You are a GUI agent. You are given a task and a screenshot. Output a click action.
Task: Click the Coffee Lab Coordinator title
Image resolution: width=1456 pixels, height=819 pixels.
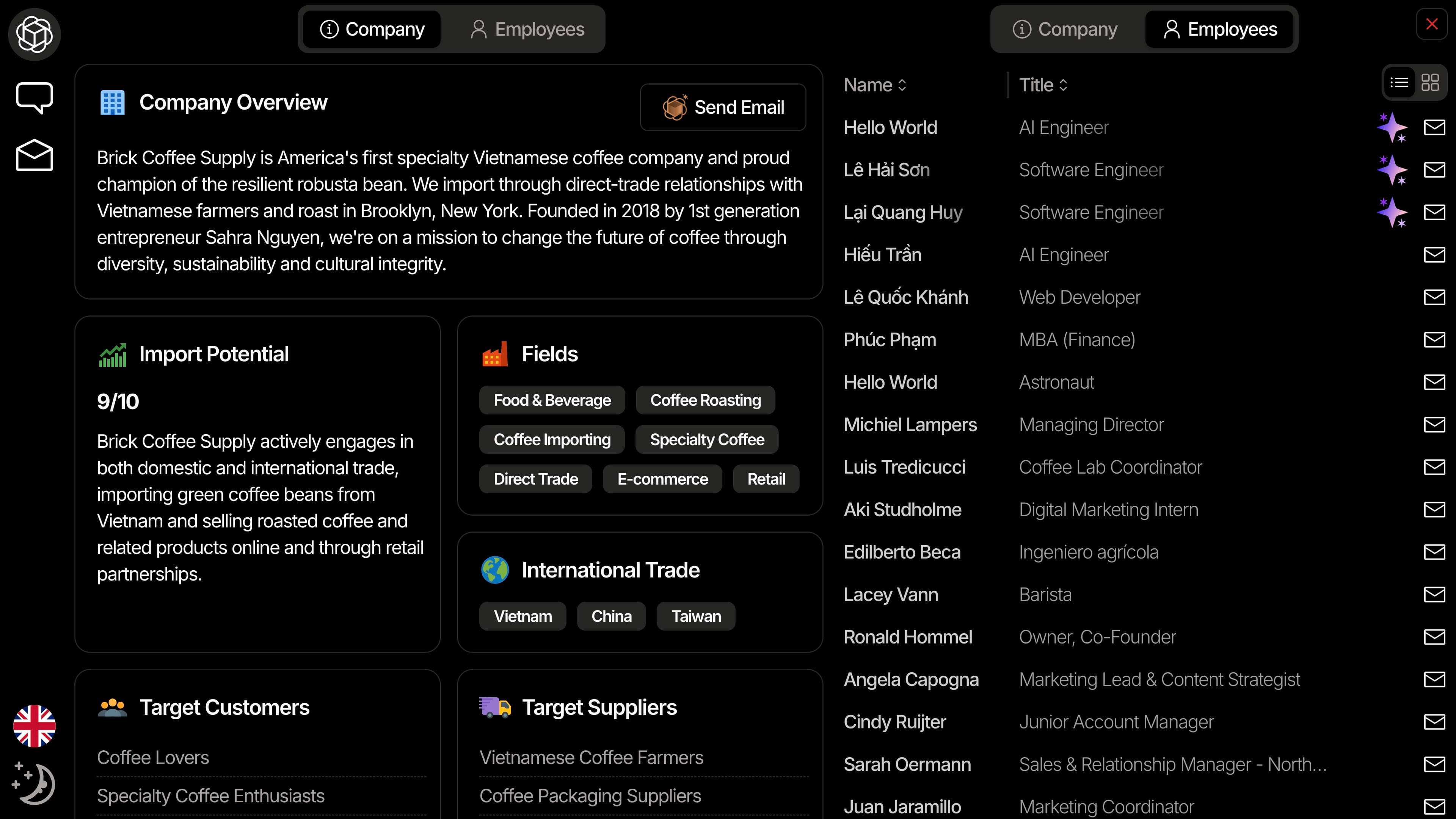pyautogui.click(x=1110, y=467)
